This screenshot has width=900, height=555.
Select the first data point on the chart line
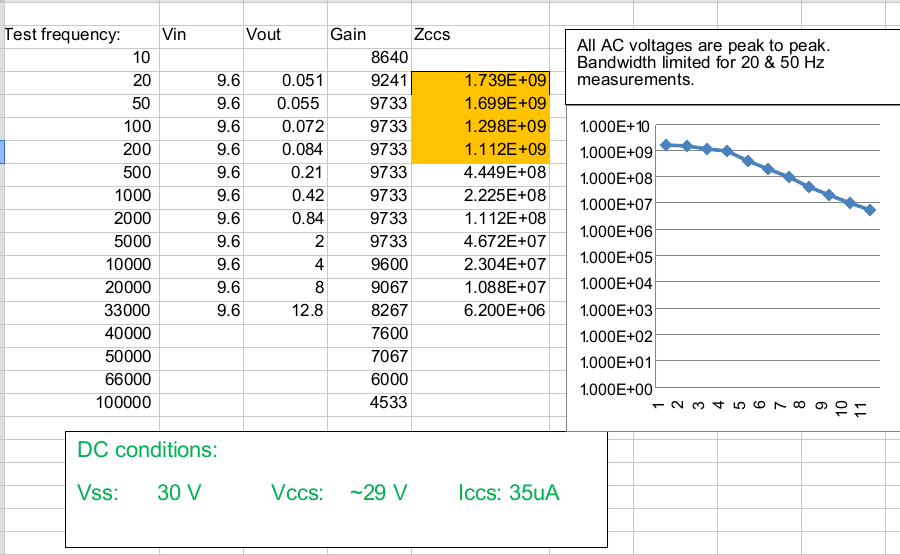tap(666, 145)
